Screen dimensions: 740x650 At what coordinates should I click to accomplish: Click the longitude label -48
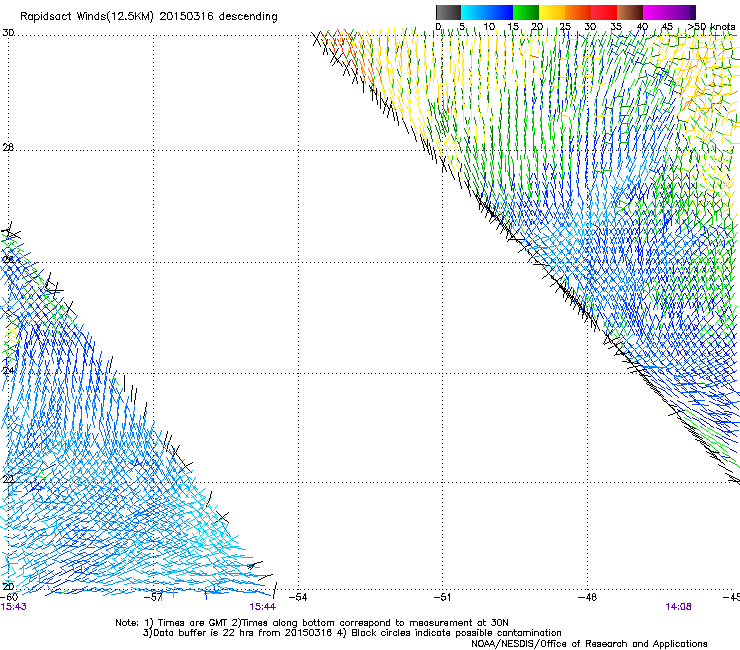(x=587, y=597)
